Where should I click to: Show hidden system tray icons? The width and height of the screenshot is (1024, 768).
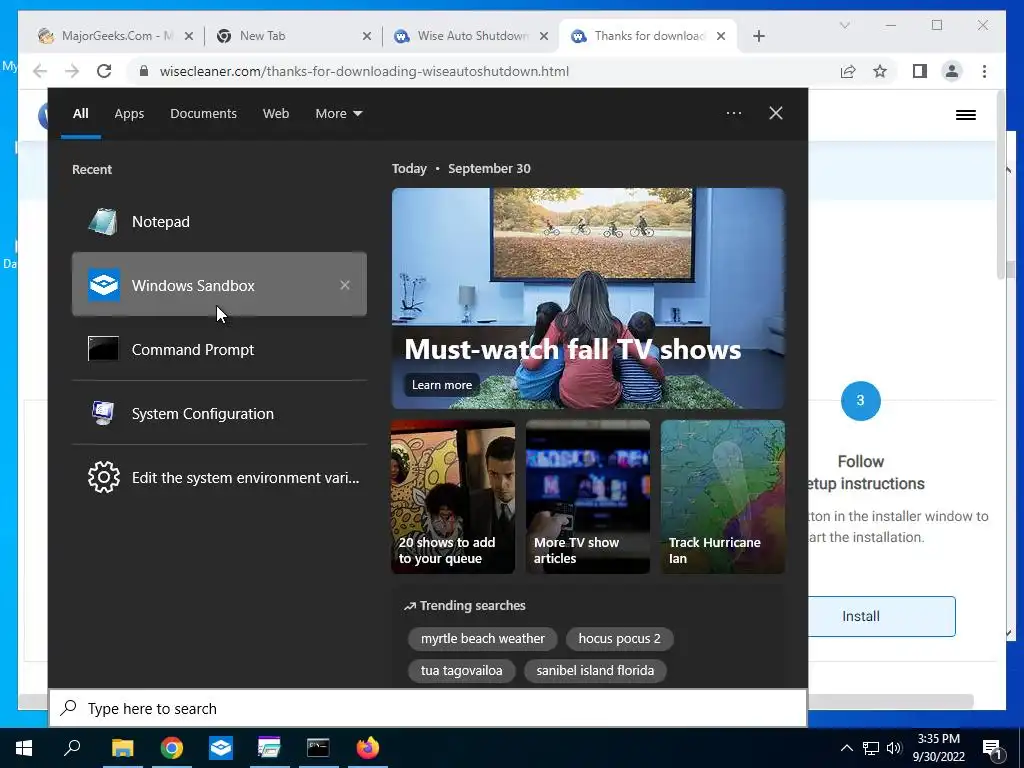click(x=846, y=748)
